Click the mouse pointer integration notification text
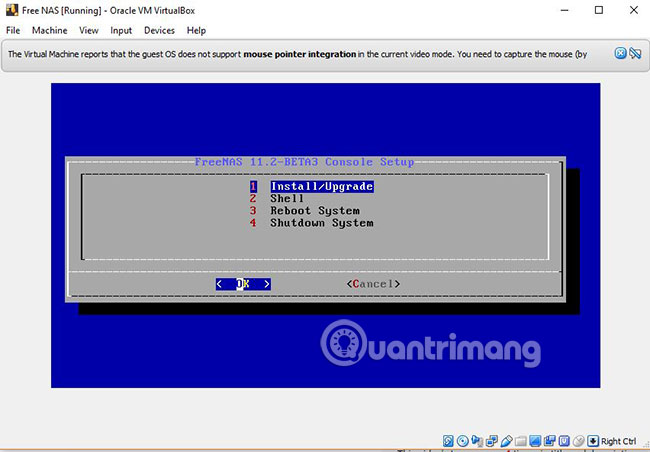This screenshot has width=650, height=452. (298, 54)
